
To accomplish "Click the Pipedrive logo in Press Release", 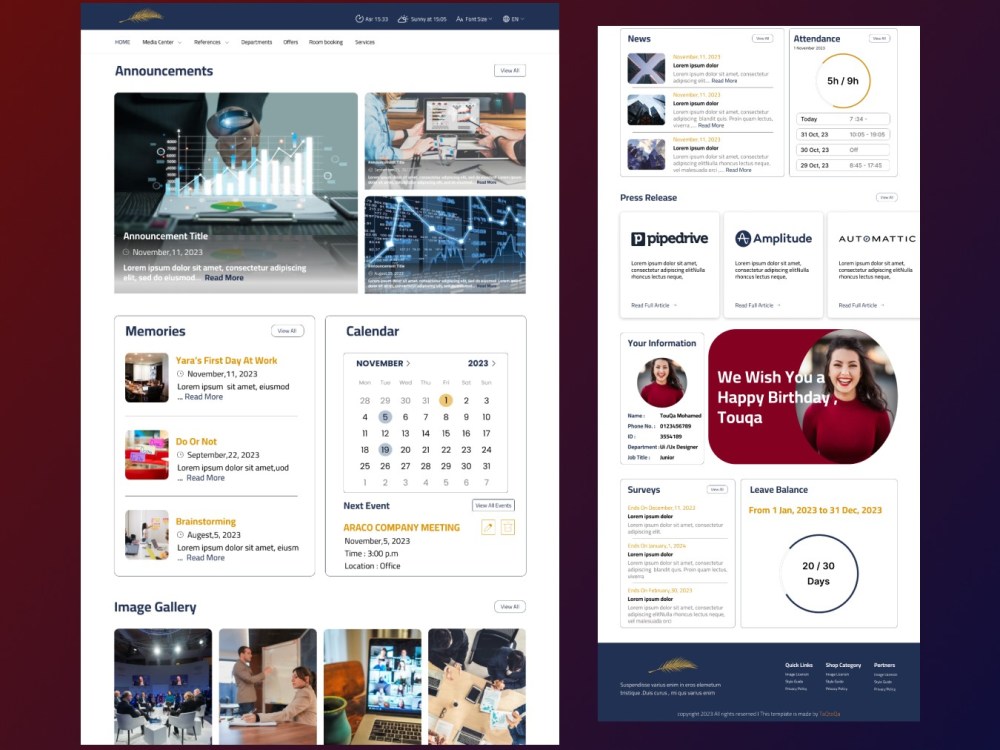I will coord(669,239).
